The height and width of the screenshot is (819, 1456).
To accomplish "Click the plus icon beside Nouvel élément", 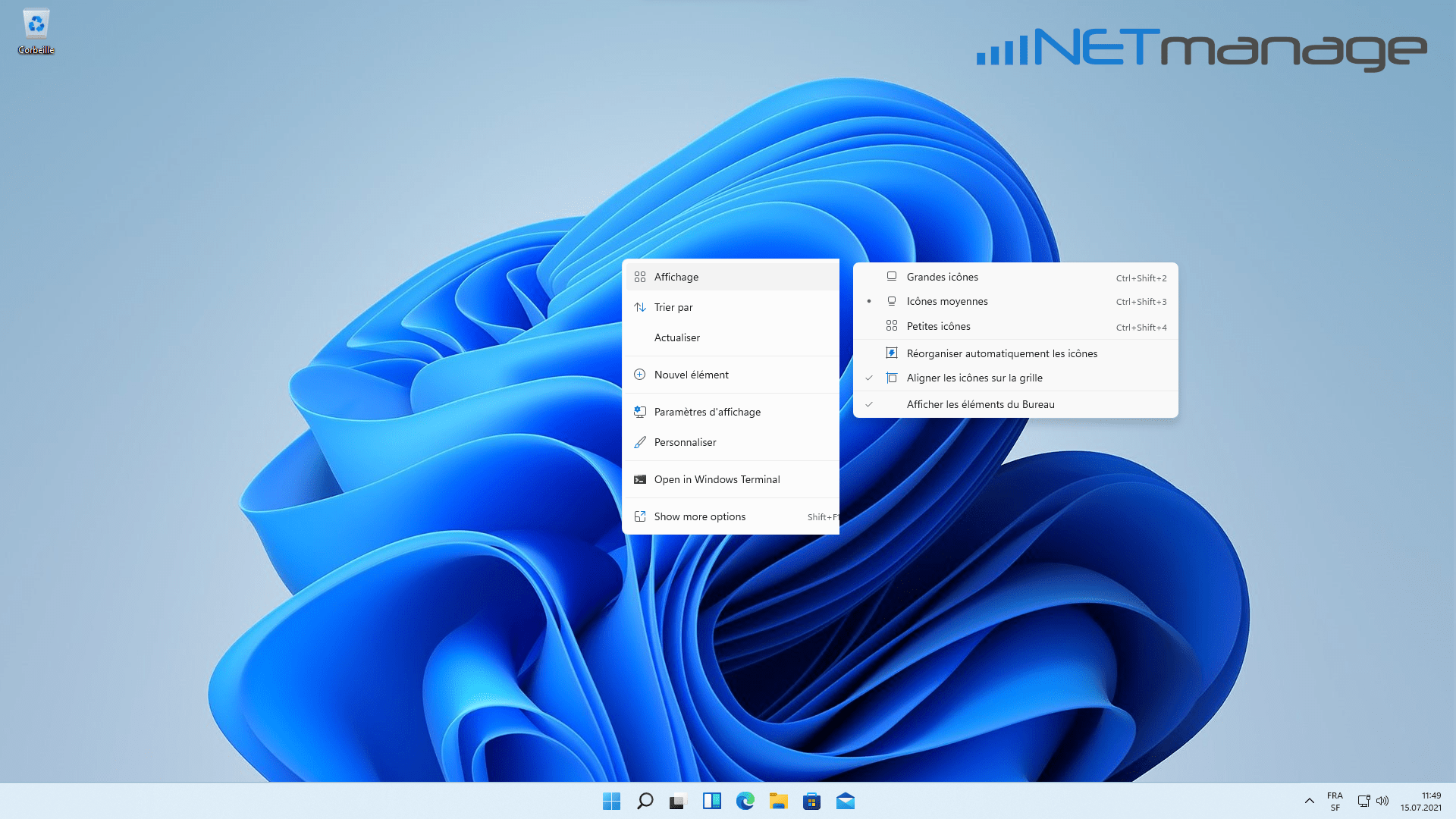I will click(x=640, y=375).
